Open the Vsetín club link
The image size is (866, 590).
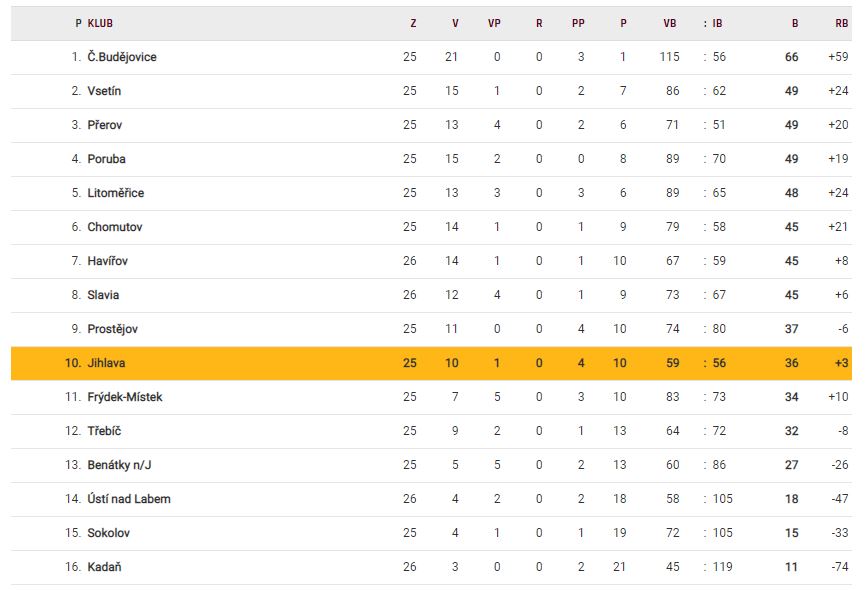tap(104, 91)
